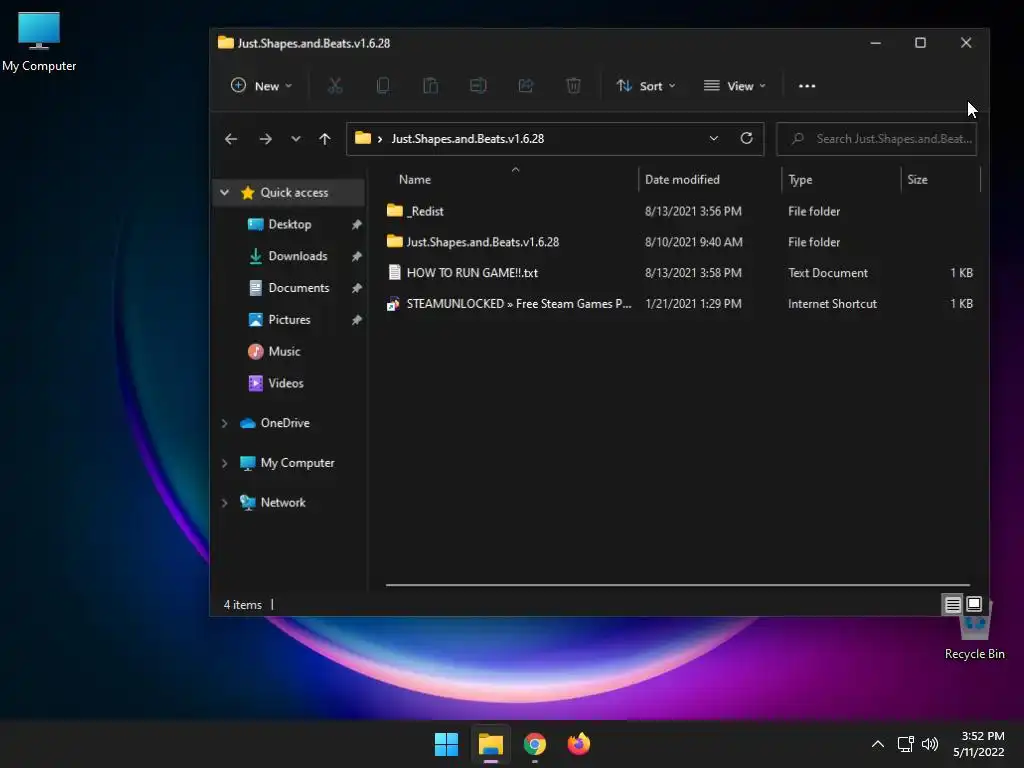Launch Google Chrome from taskbar
This screenshot has height=768, width=1024.
point(535,744)
